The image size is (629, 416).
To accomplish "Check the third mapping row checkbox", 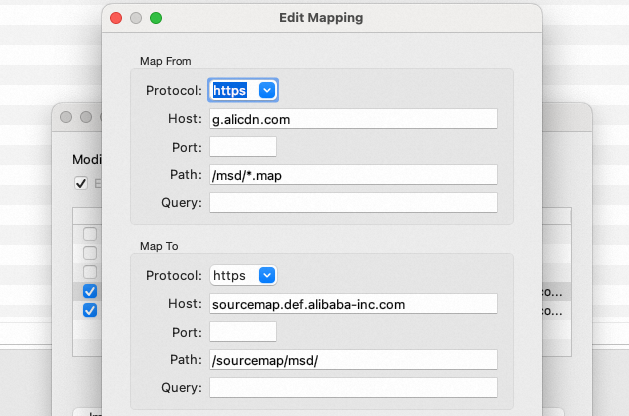I will [x=90, y=272].
